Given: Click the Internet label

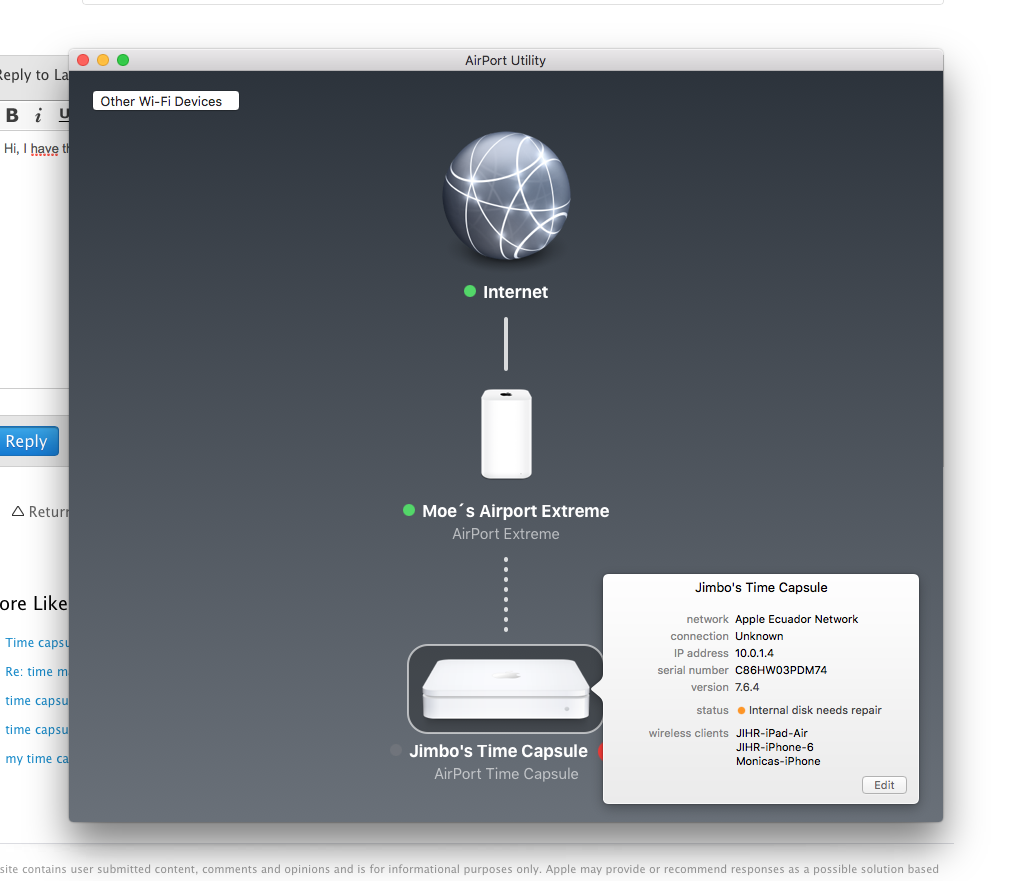Looking at the screenshot, I should click(515, 292).
